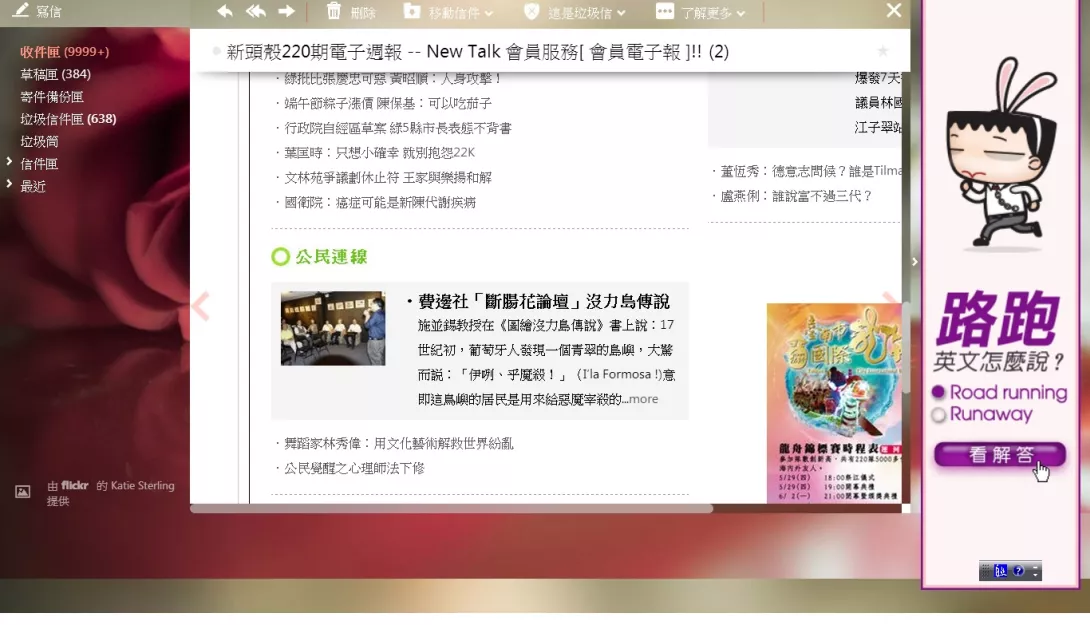Click the language bar help question icon
The height and width of the screenshot is (625, 1090).
pyautogui.click(x=1018, y=571)
